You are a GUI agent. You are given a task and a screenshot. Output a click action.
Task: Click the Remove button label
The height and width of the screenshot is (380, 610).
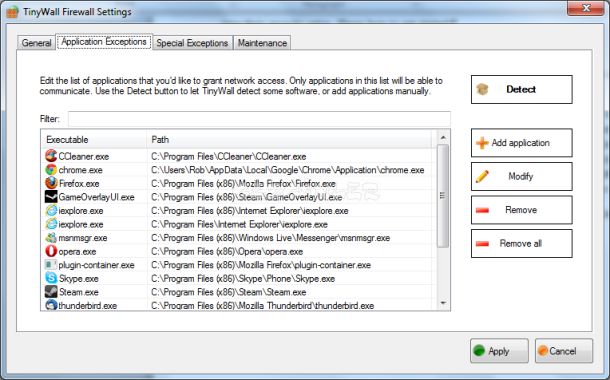tap(521, 210)
